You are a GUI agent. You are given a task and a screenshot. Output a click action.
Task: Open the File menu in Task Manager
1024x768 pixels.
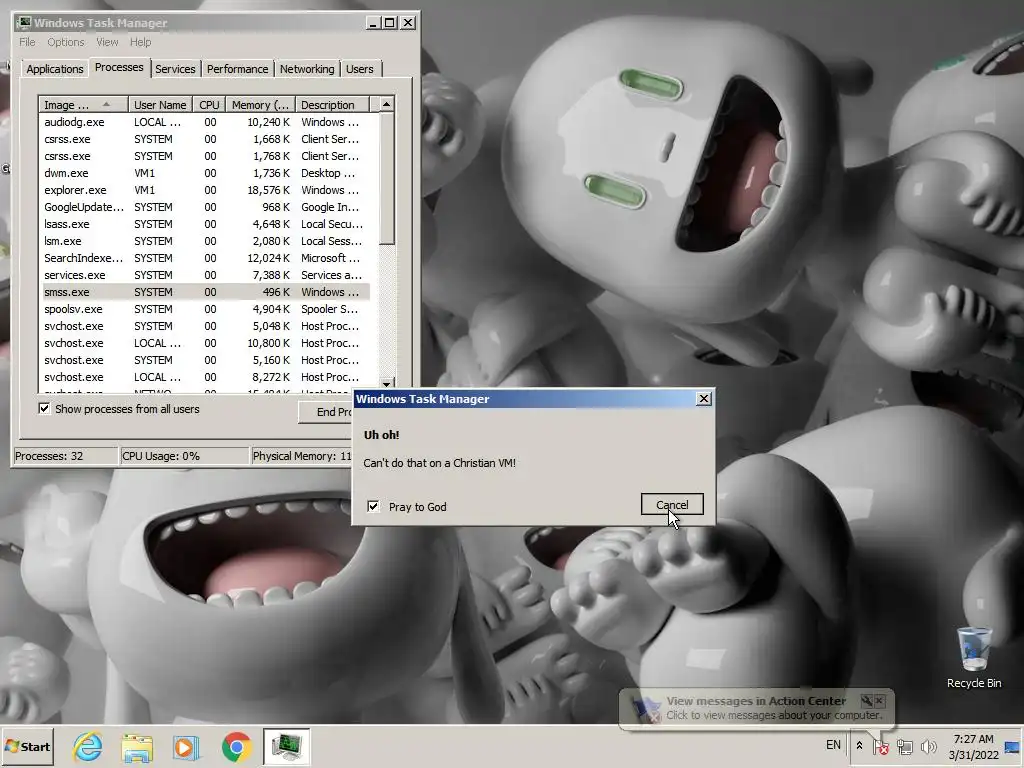[27, 42]
